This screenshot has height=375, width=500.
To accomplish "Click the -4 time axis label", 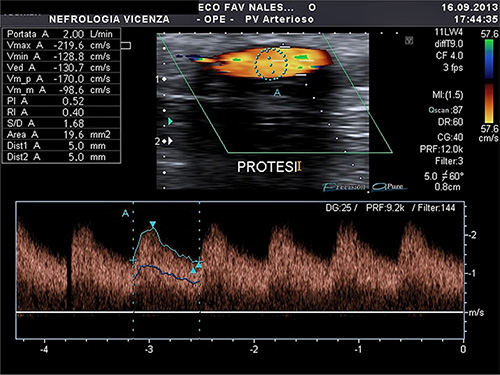I will tap(44, 349).
